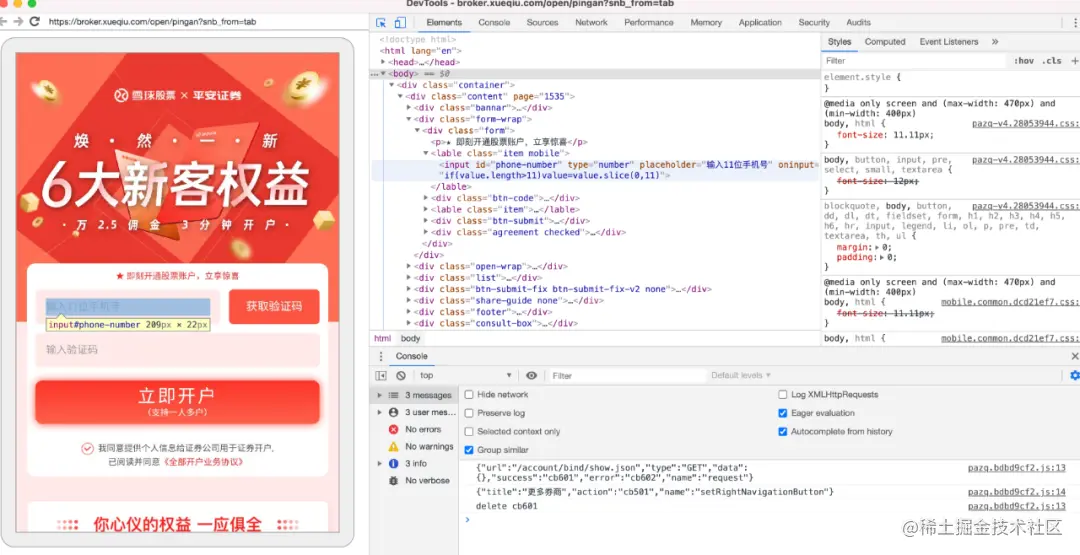The image size is (1080, 555).
Task: Toggle the device toolbar icon
Action: pos(399,23)
